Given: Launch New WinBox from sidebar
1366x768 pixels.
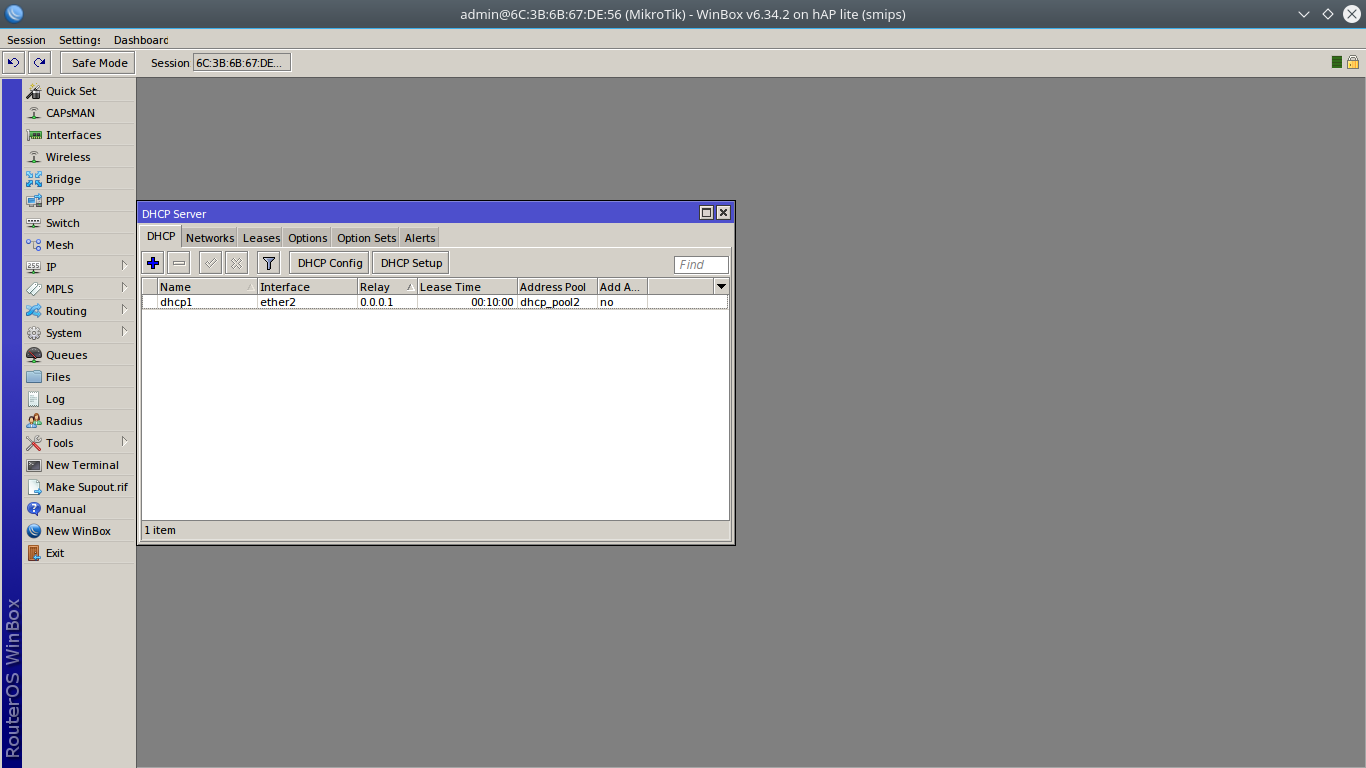Looking at the screenshot, I should pos(79,531).
